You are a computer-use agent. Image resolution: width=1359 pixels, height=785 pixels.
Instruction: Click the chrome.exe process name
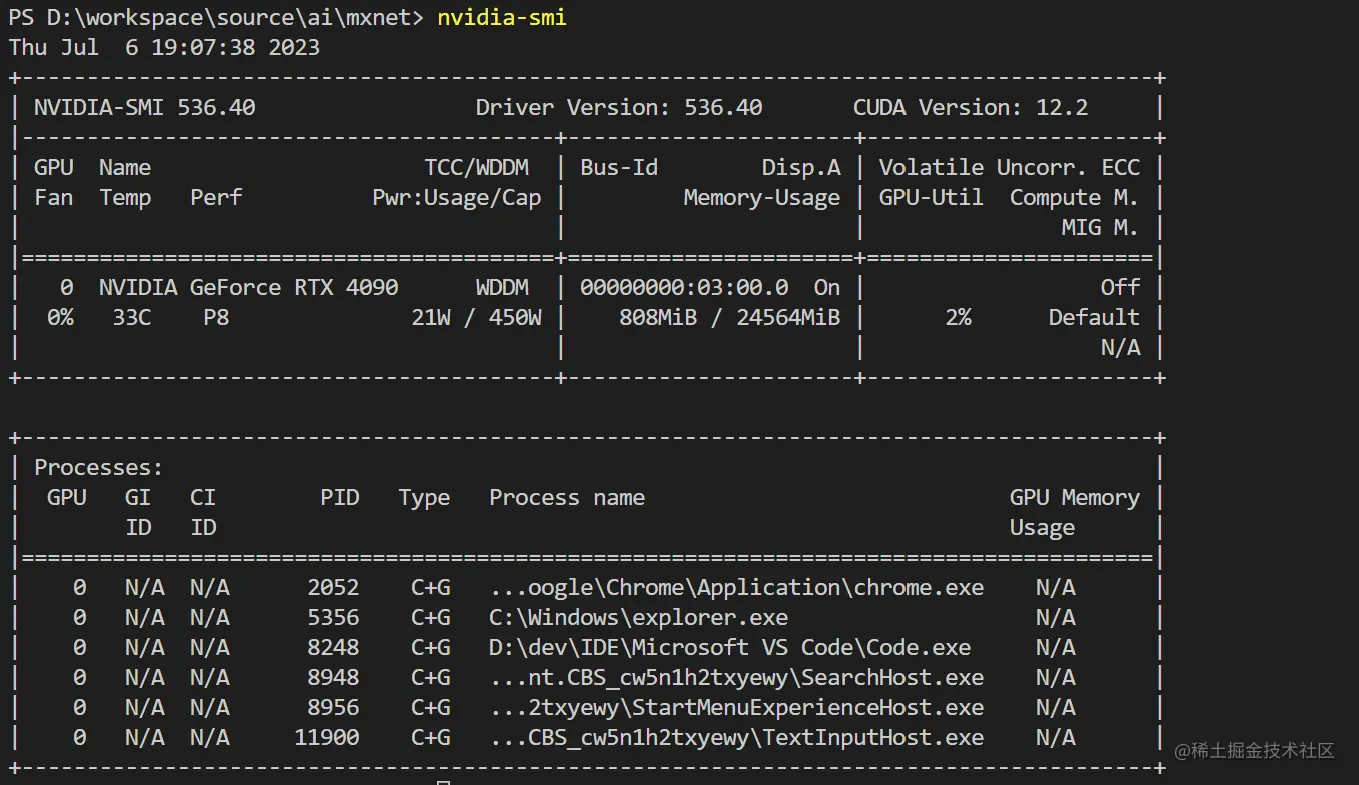coord(736,587)
